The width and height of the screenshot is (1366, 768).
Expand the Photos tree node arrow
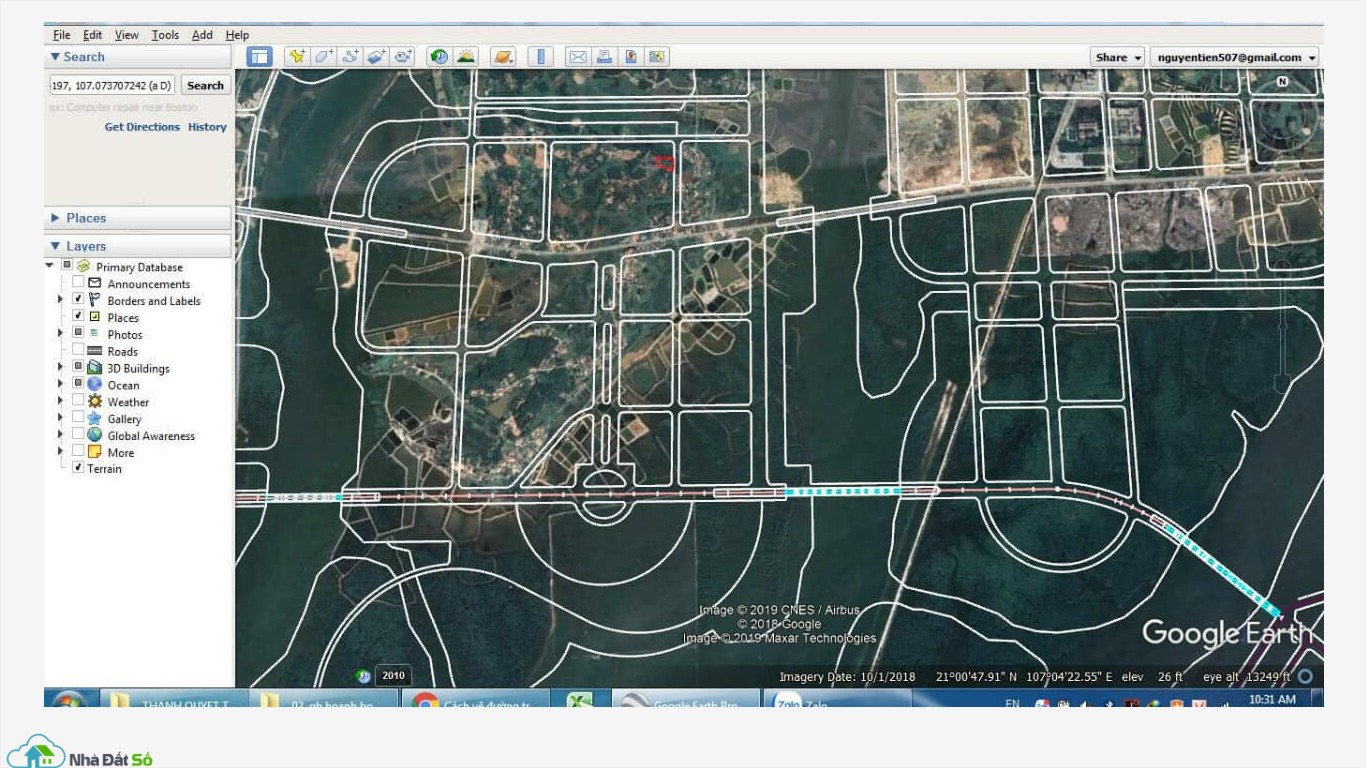[x=61, y=334]
